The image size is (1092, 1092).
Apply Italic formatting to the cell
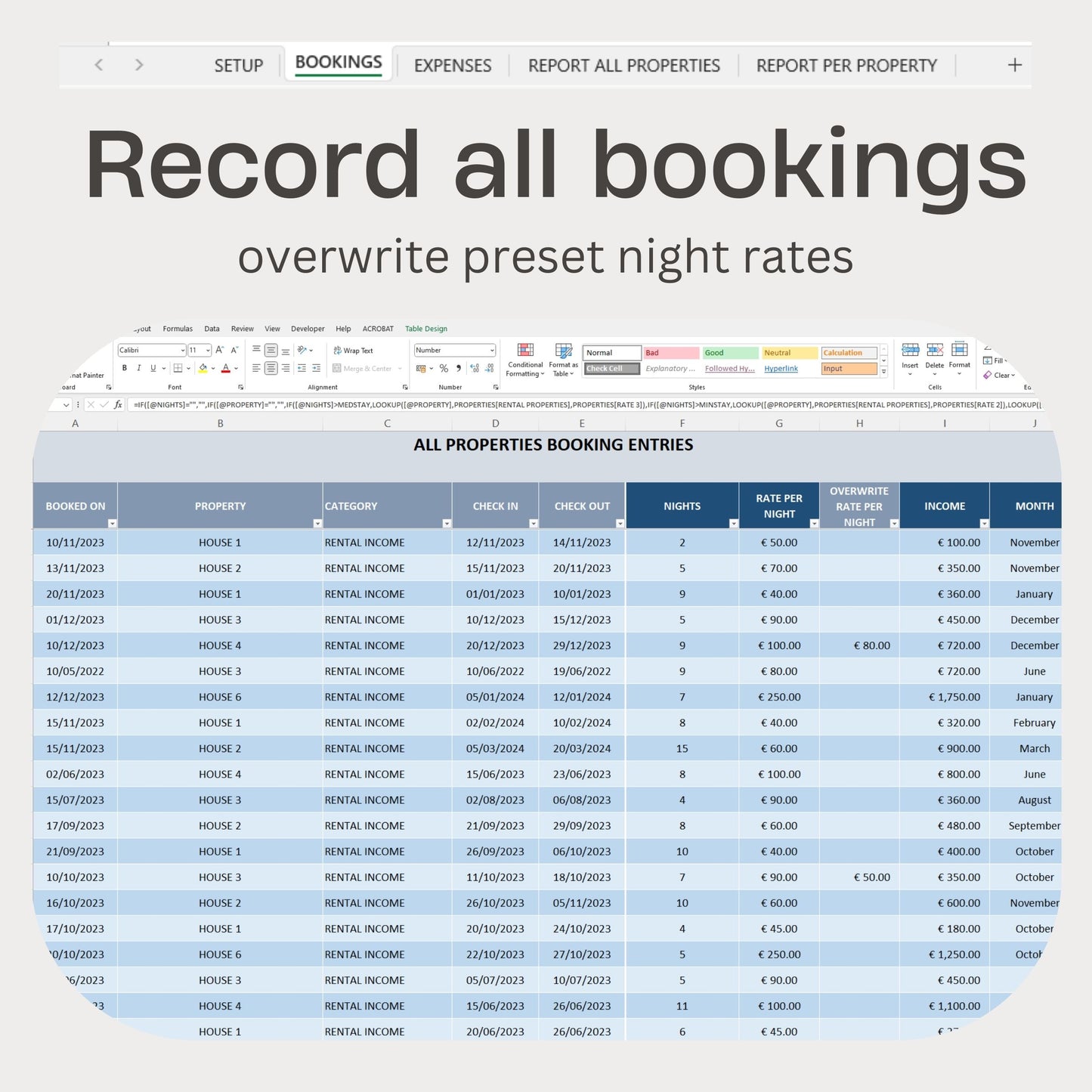(x=138, y=369)
